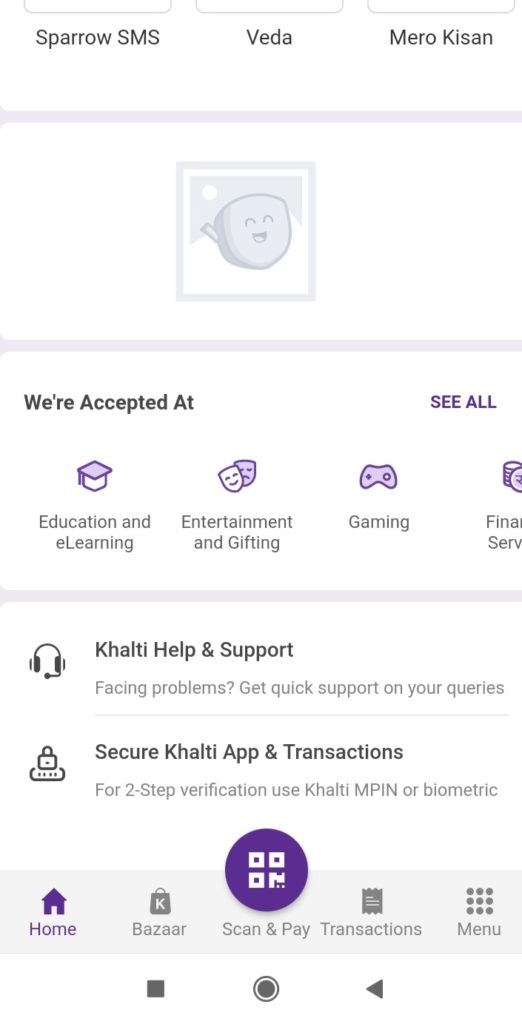Click the lock icon for Secure Khalti

[x=47, y=763]
